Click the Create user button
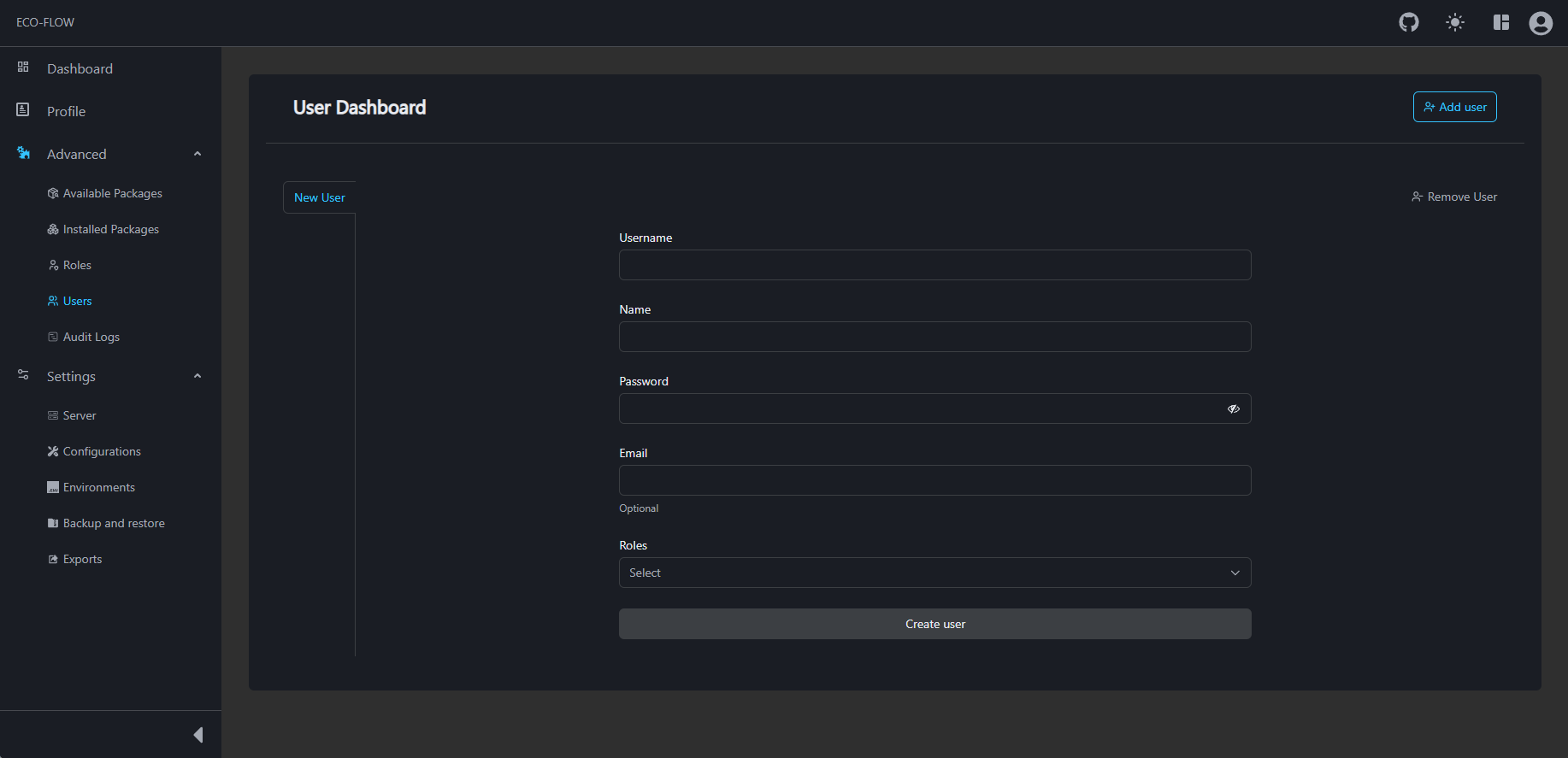Image resolution: width=1568 pixels, height=758 pixels. click(935, 624)
